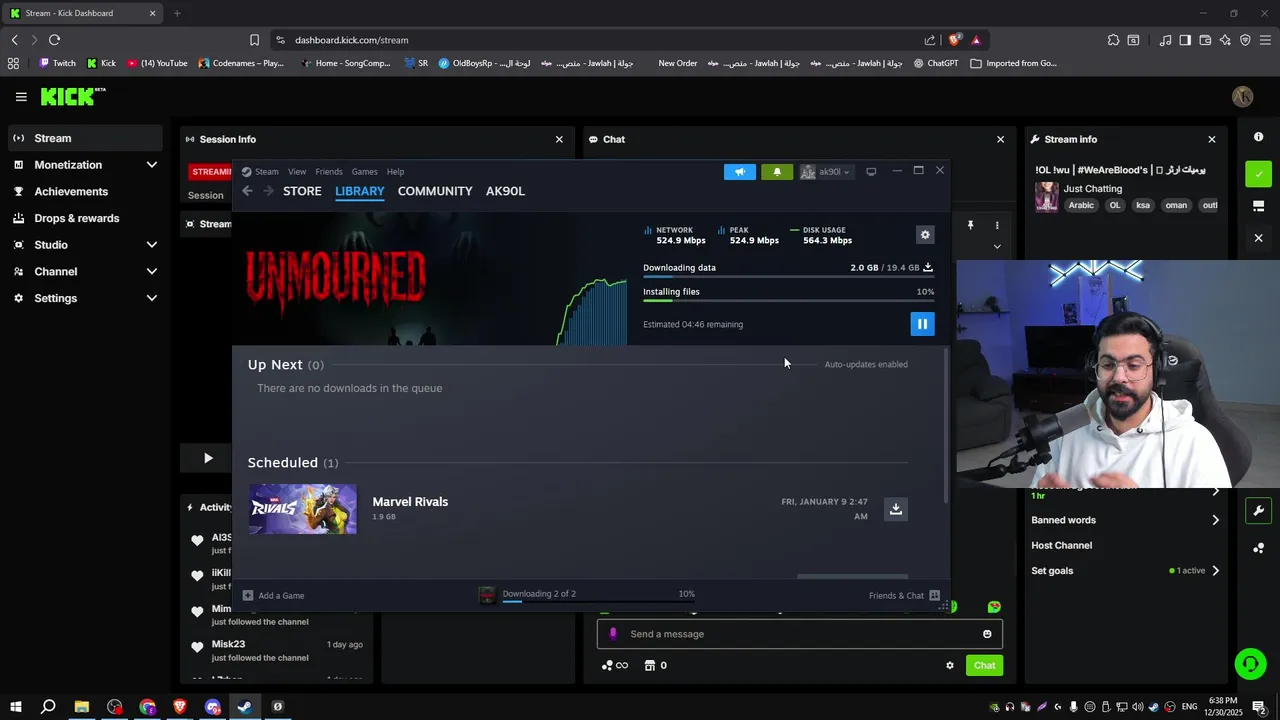Viewport: 1280px width, 720px height.
Task: Open the green support headset button
Action: tap(1249, 664)
